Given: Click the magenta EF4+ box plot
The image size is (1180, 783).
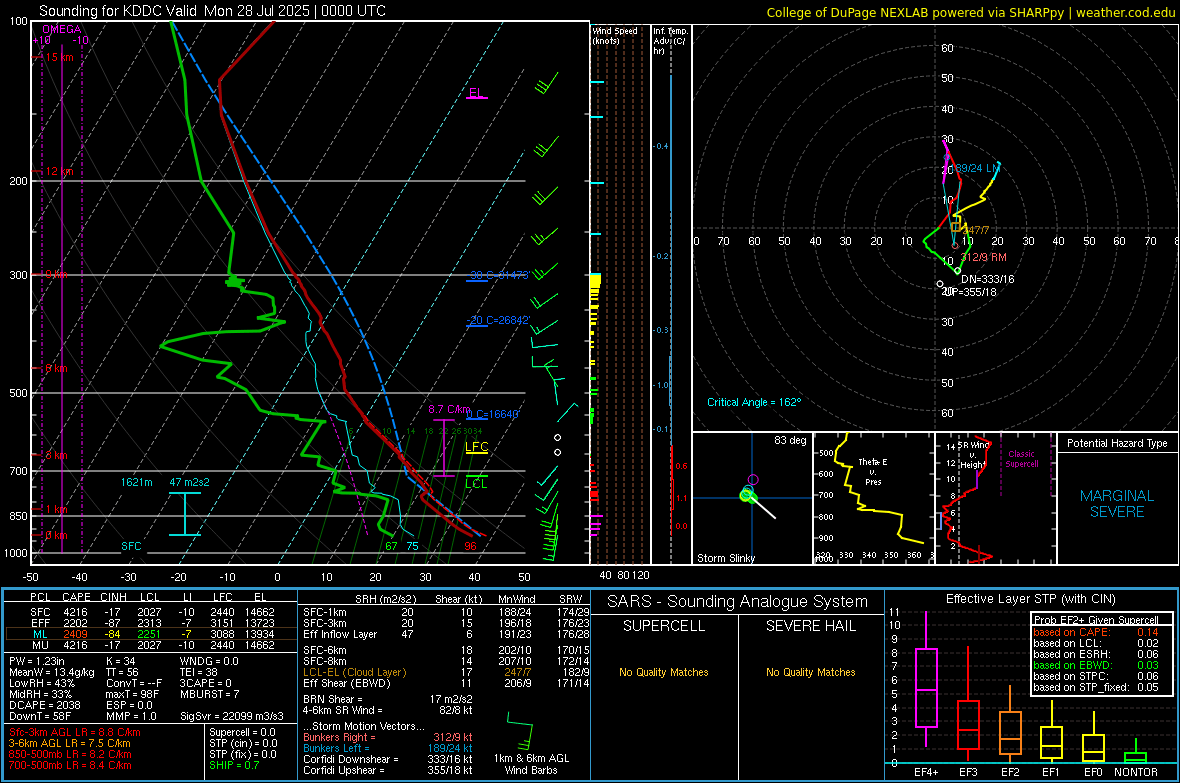Looking at the screenshot, I should 926,687.
